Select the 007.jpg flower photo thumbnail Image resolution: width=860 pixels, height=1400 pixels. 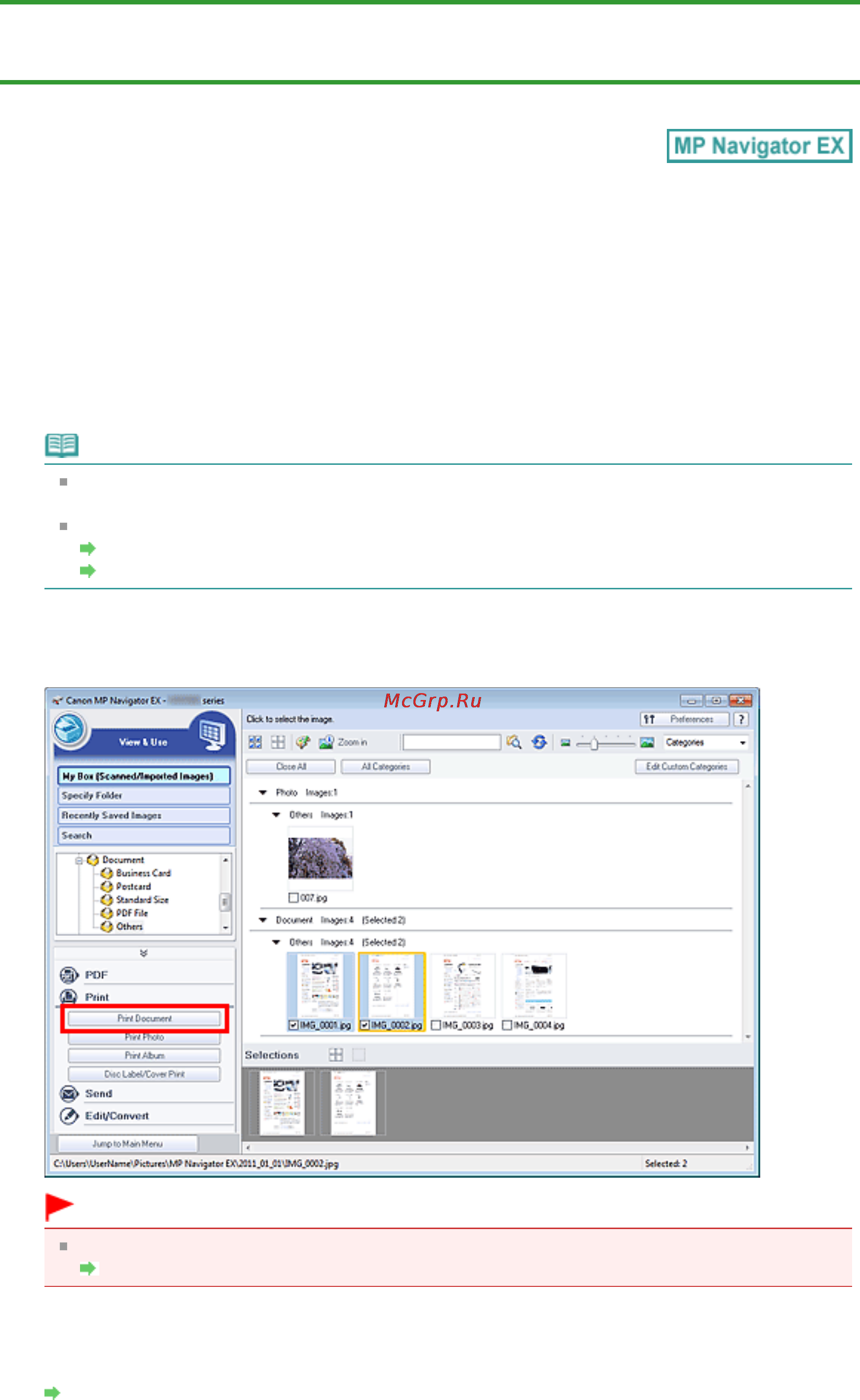tap(320, 858)
